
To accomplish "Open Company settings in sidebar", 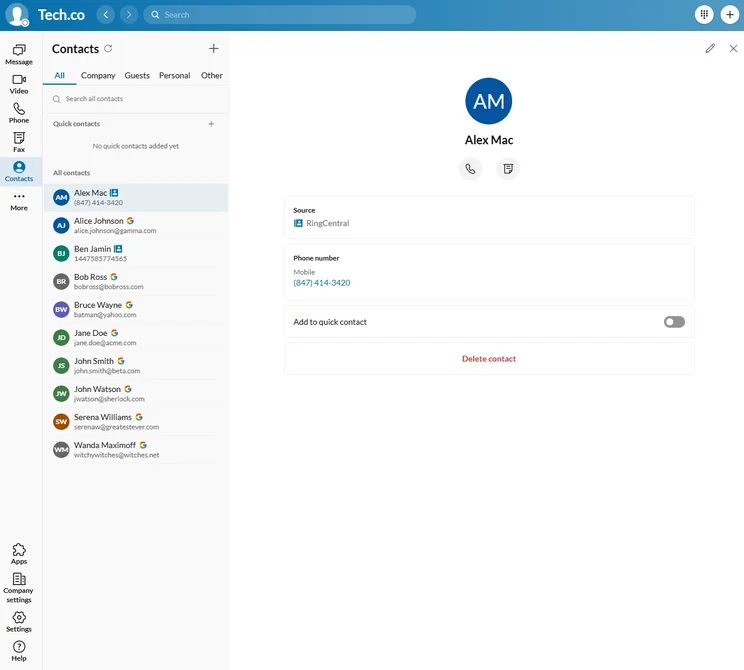I will [19, 587].
